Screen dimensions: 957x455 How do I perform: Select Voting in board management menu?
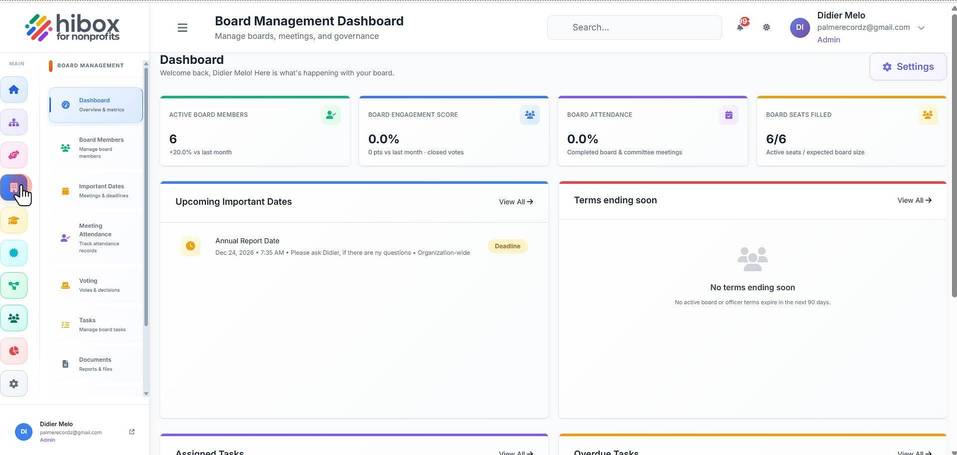click(95, 285)
